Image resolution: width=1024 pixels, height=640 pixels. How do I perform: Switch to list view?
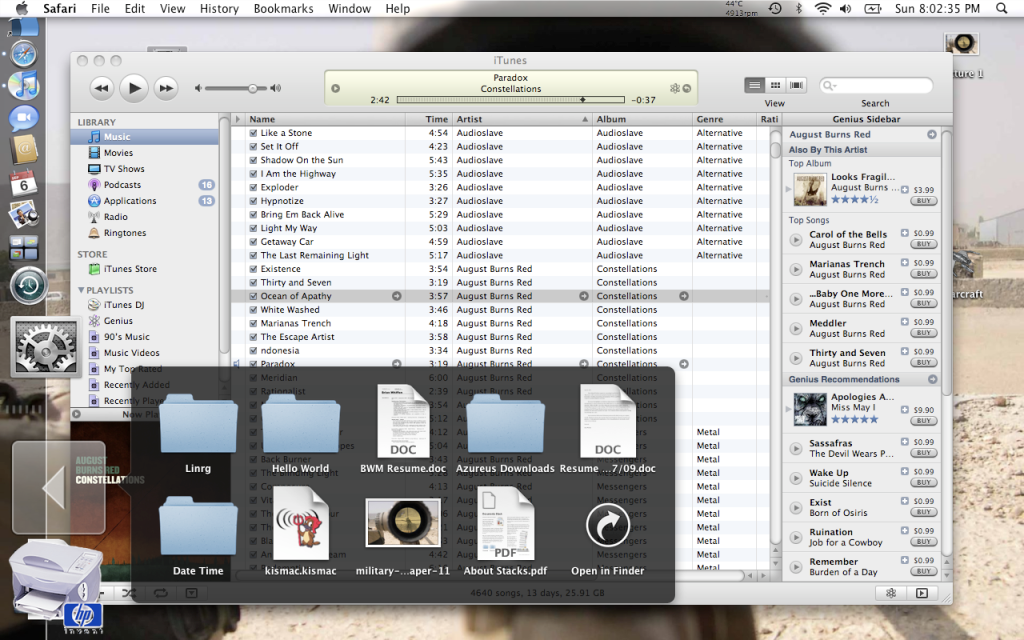tap(754, 85)
